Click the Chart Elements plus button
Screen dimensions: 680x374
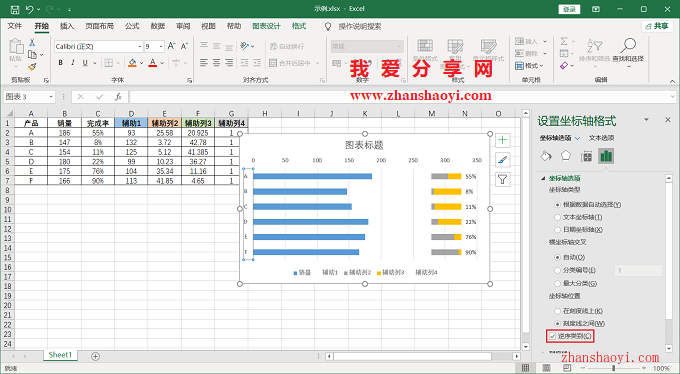pyautogui.click(x=502, y=140)
